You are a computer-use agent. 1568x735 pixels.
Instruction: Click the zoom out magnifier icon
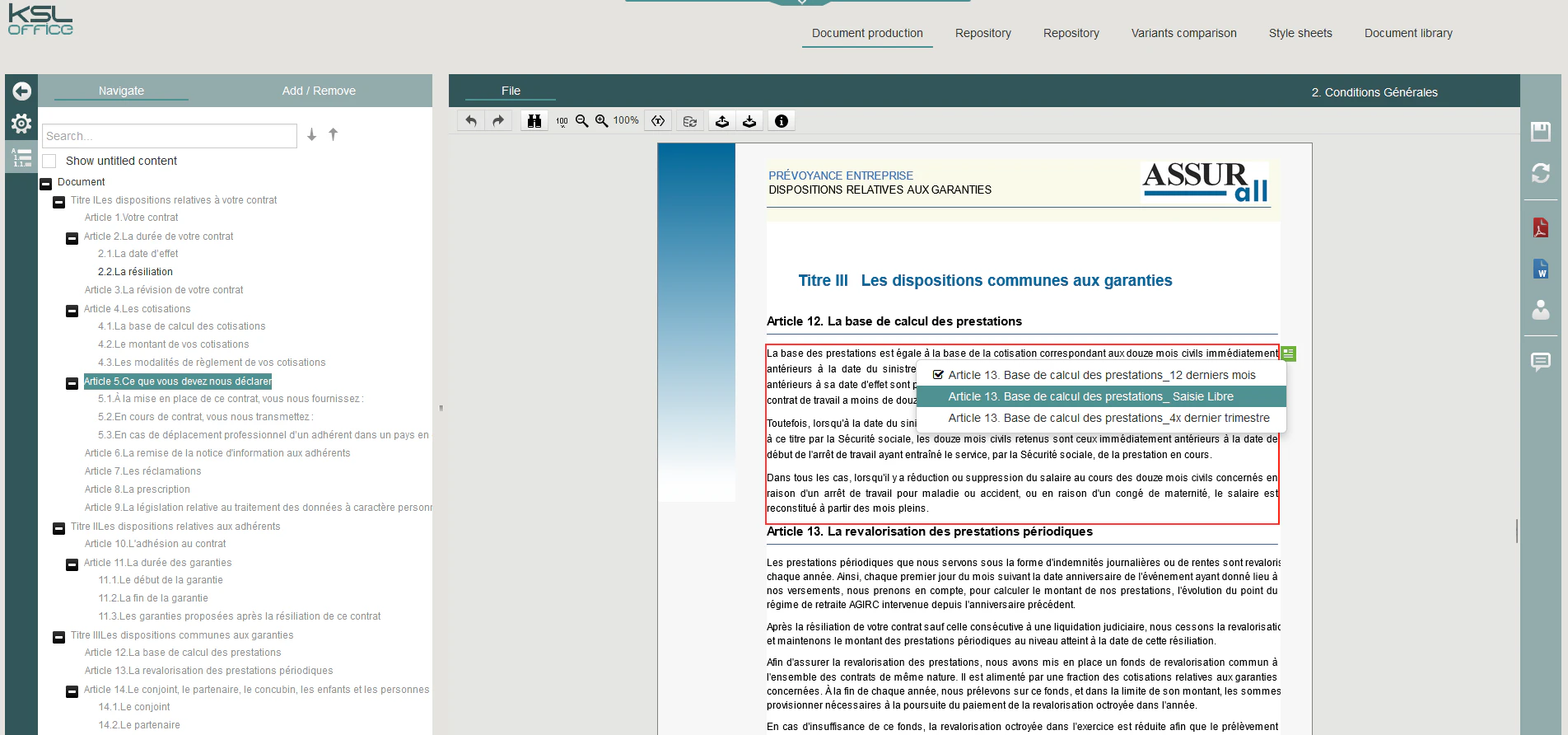(x=582, y=121)
